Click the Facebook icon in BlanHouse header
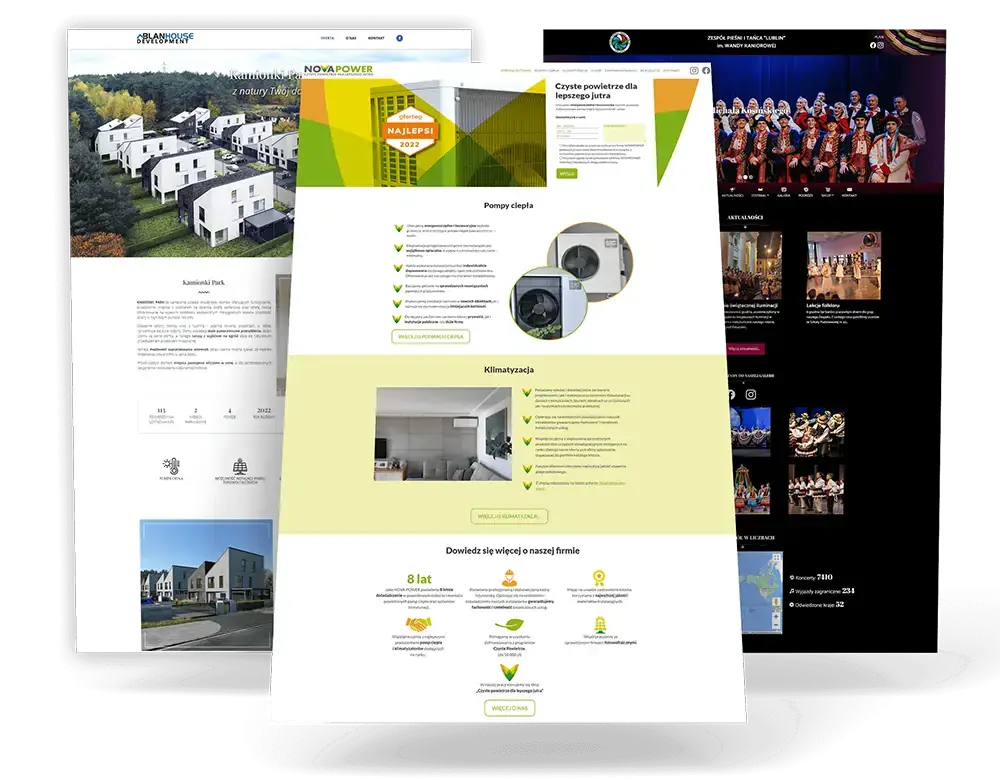This screenshot has width=1000, height=780. [400, 38]
